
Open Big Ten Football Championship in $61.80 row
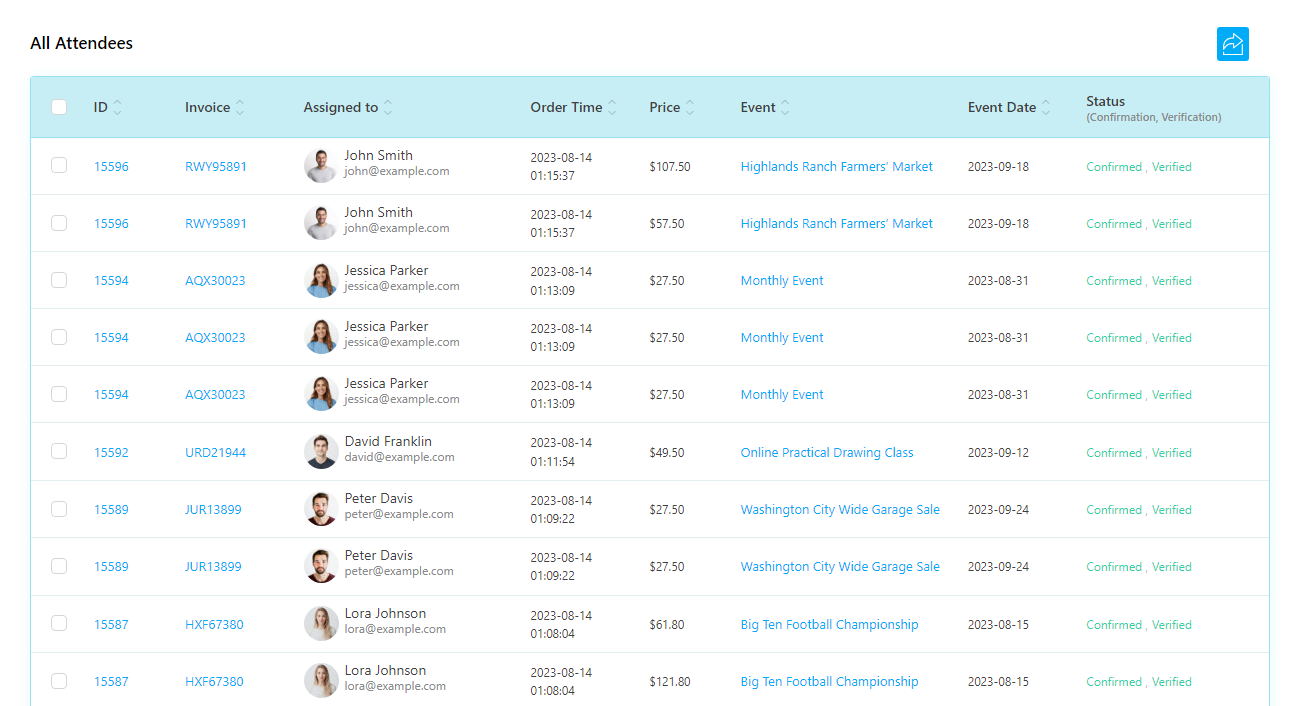pyautogui.click(x=829, y=625)
